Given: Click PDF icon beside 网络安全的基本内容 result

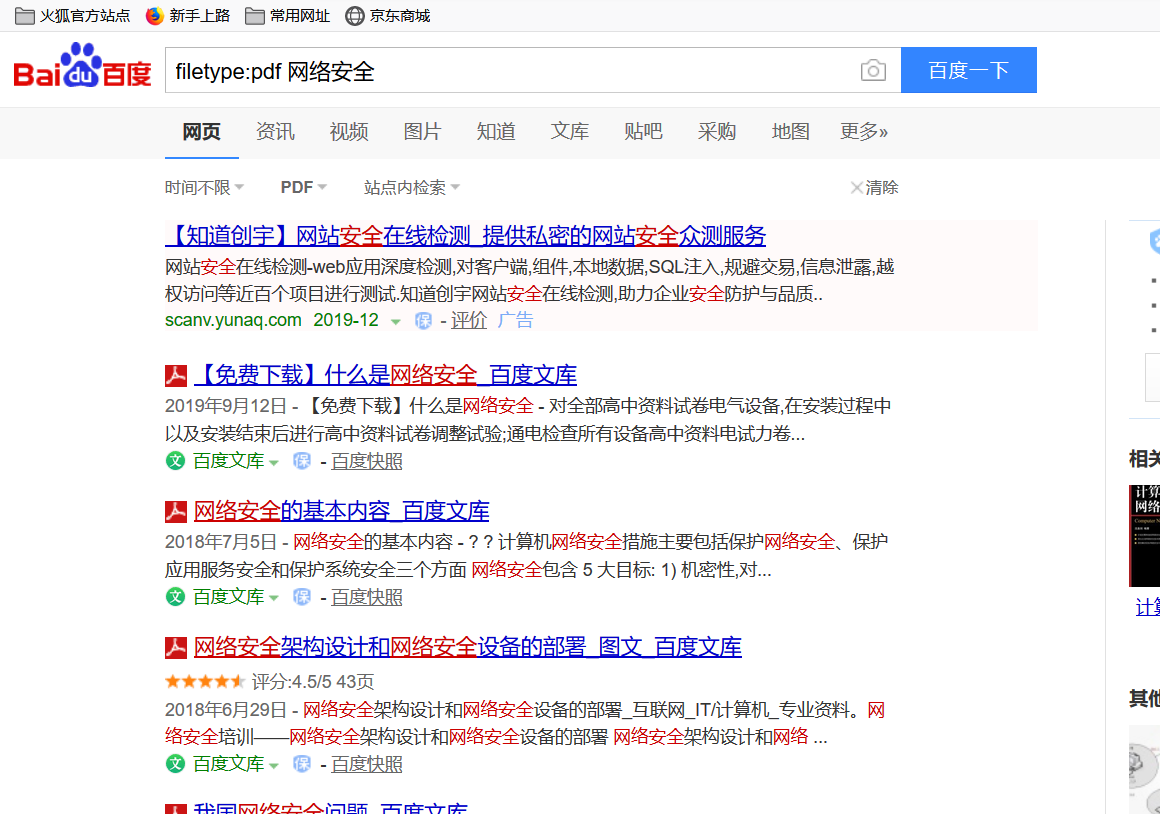Looking at the screenshot, I should (175, 511).
